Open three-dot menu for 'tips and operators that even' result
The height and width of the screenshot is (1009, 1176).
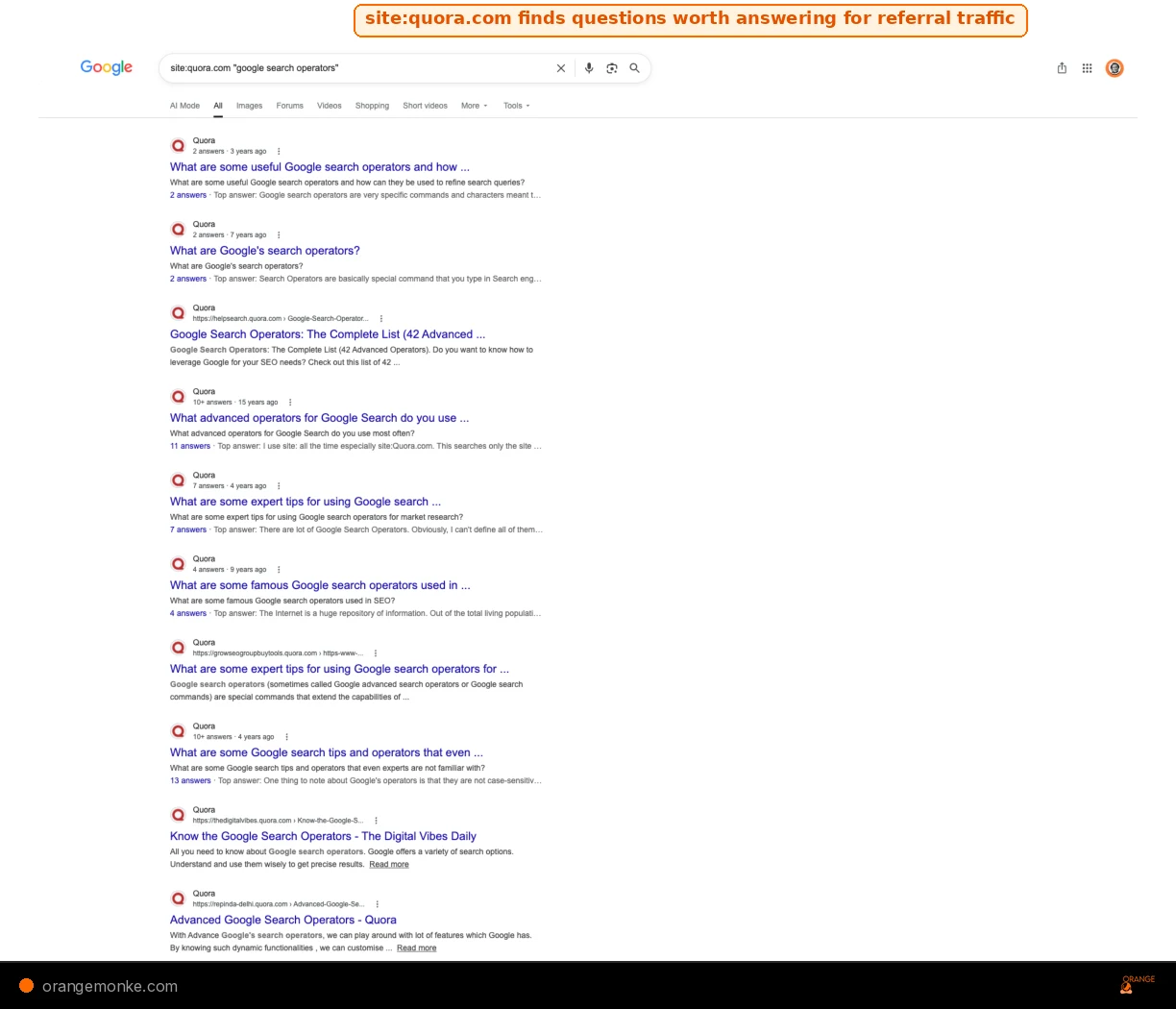click(x=286, y=736)
